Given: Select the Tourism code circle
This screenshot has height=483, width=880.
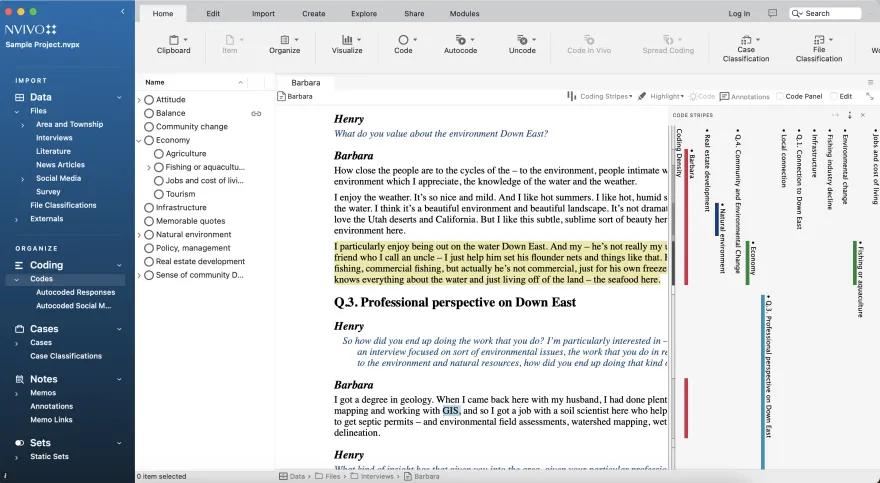Looking at the screenshot, I should pos(159,194).
